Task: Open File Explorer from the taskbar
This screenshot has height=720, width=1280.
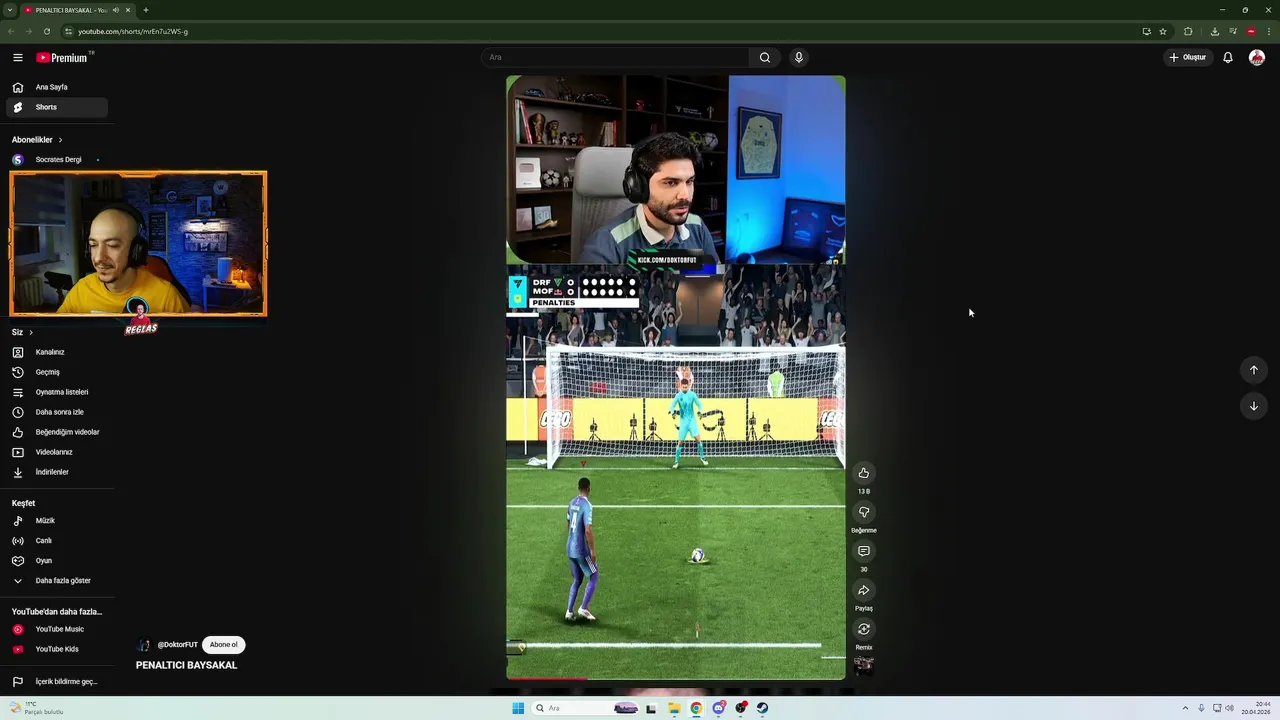Action: click(674, 708)
